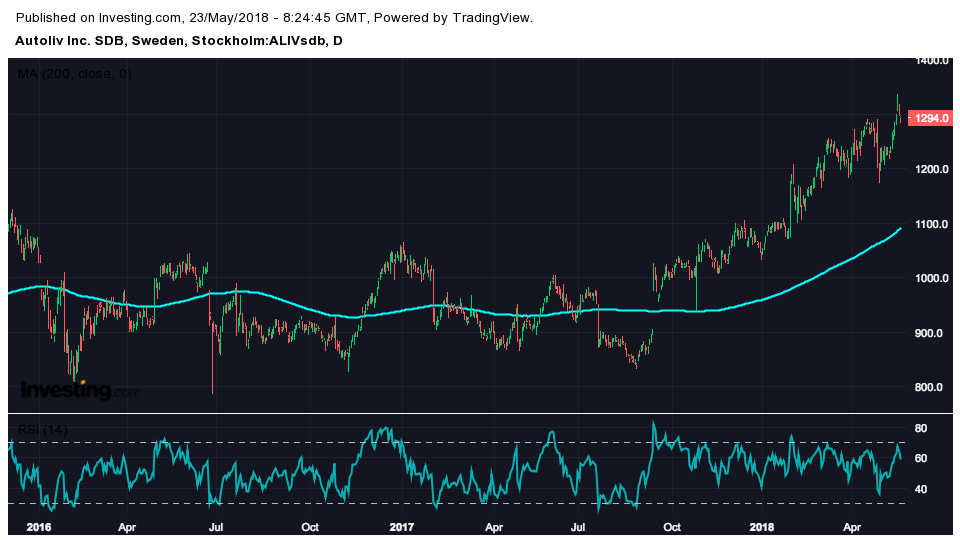The image size is (960, 540).
Task: Click the 900.0 price axis label
Action: [x=929, y=333]
